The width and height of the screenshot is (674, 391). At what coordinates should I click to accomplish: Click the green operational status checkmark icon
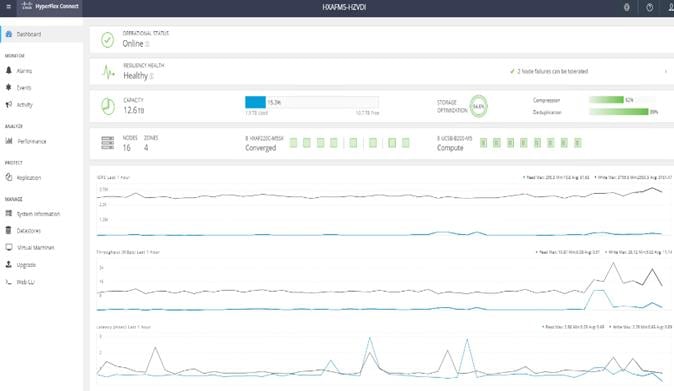[107, 40]
